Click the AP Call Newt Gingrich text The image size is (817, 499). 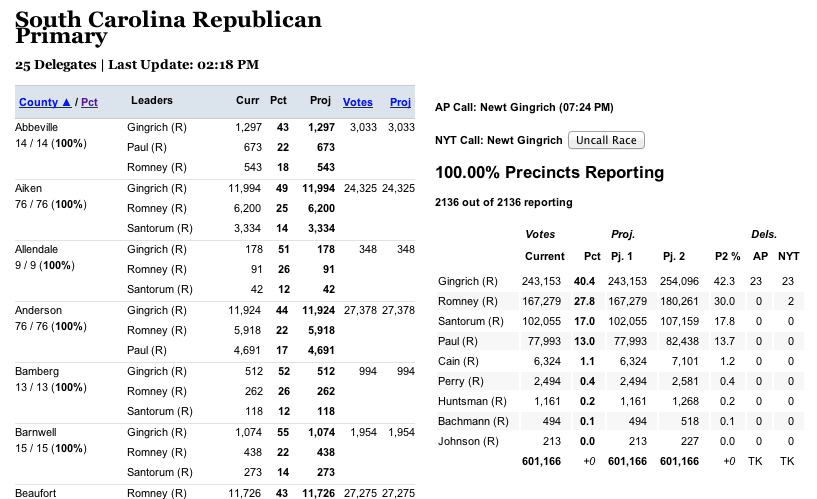tap(524, 107)
